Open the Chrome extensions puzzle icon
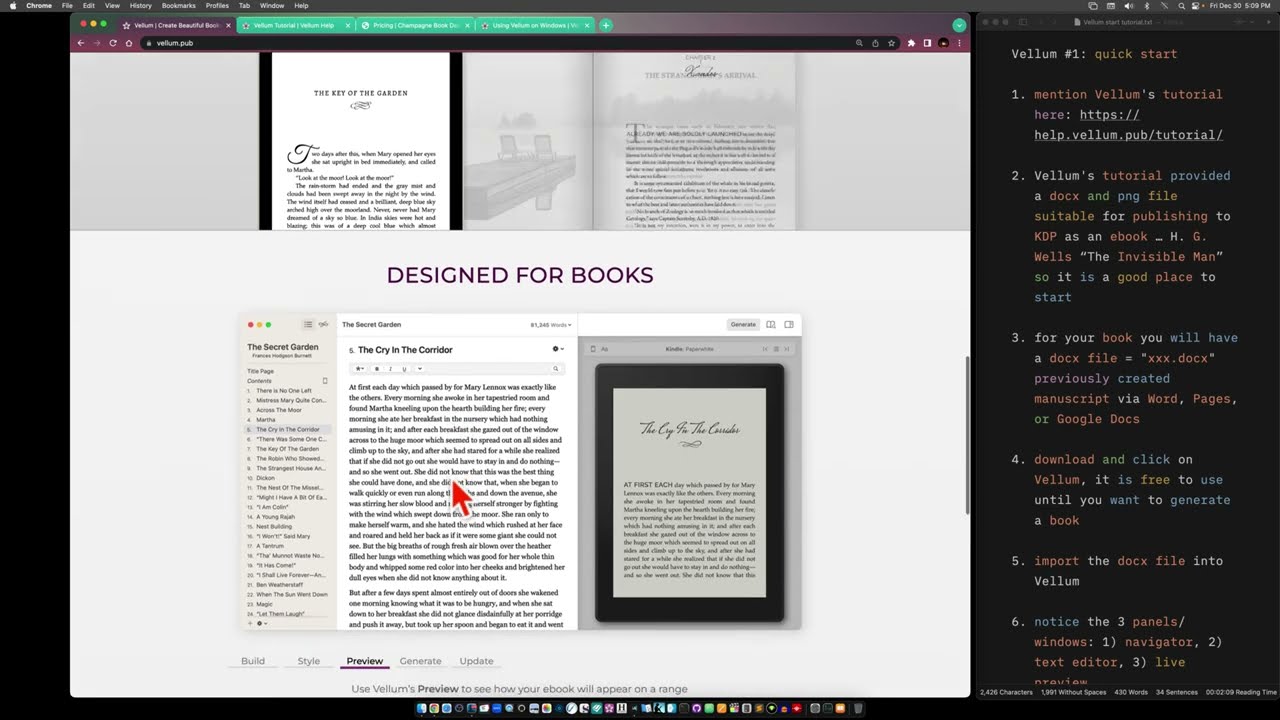Image resolution: width=1280 pixels, height=720 pixels. pos(911,43)
